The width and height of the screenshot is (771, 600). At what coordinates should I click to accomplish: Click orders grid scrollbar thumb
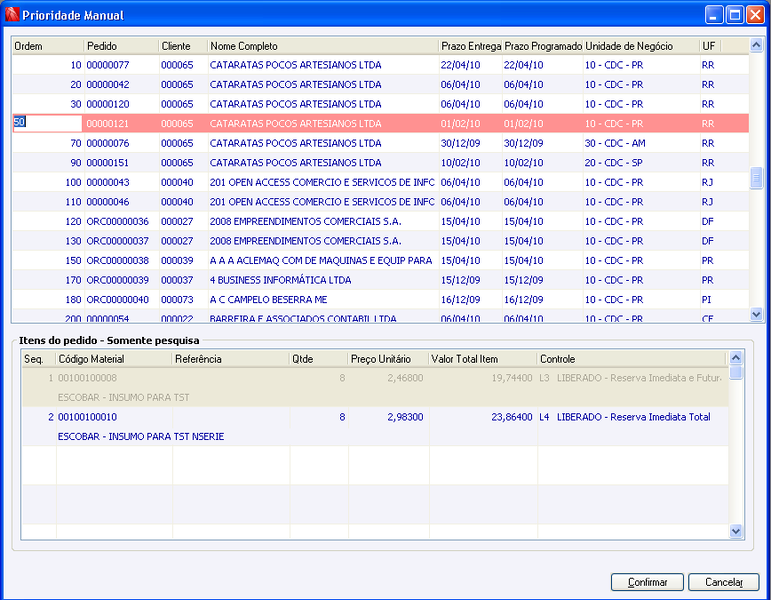[756, 178]
